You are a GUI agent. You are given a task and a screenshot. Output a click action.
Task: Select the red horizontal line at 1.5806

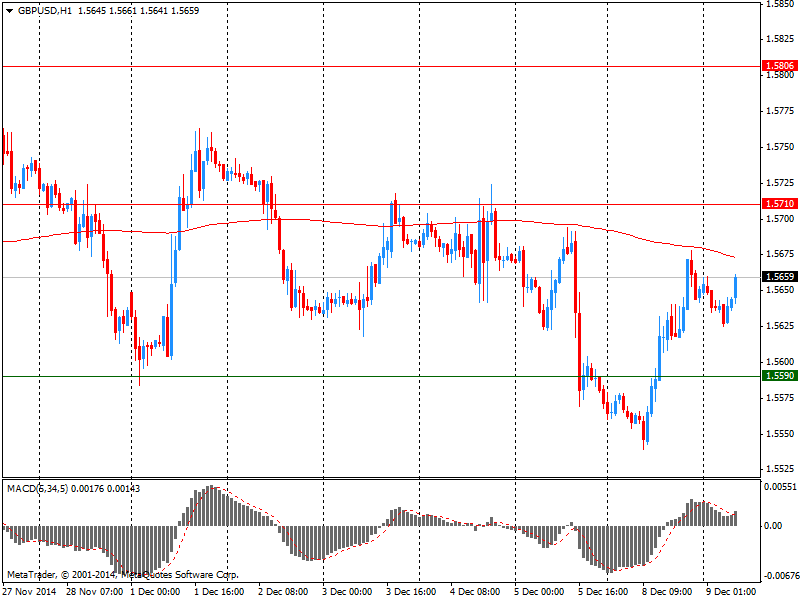(381, 66)
